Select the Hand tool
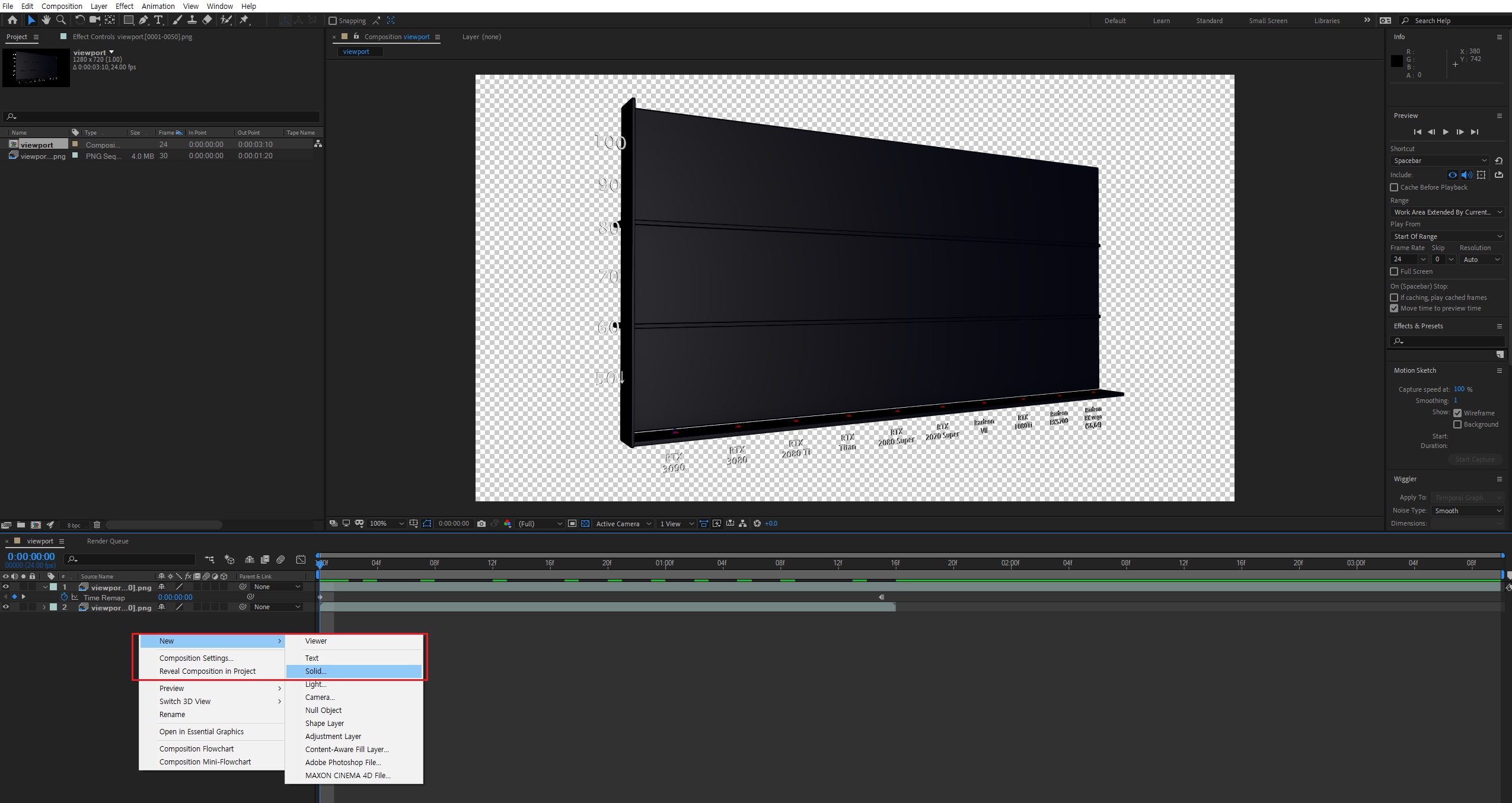Screen dimensions: 1512x803 tap(46, 20)
